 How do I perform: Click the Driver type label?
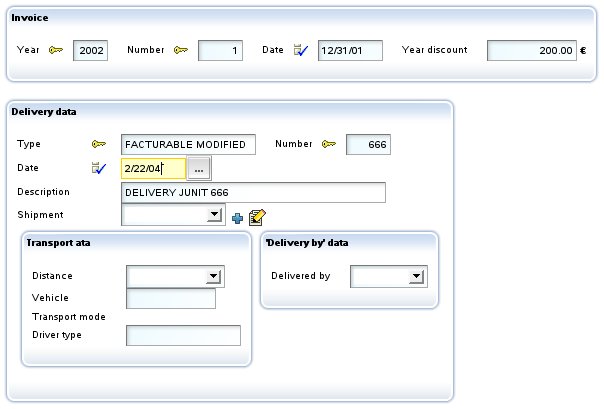pyautogui.click(x=57, y=335)
